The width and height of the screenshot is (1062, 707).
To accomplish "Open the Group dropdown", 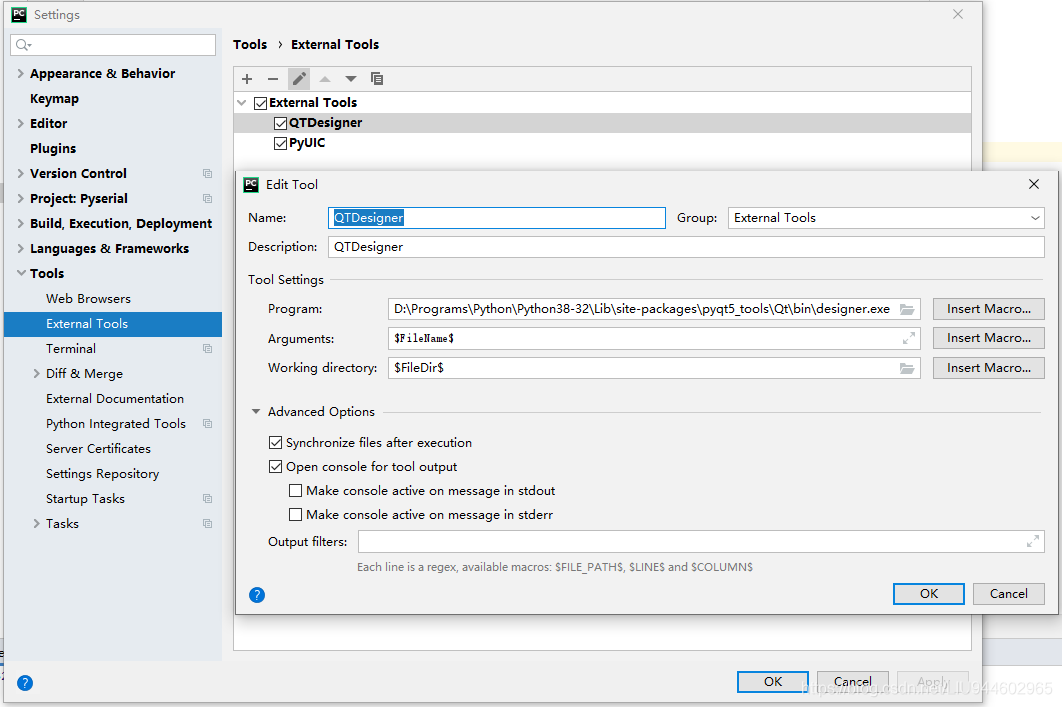I will tap(886, 218).
